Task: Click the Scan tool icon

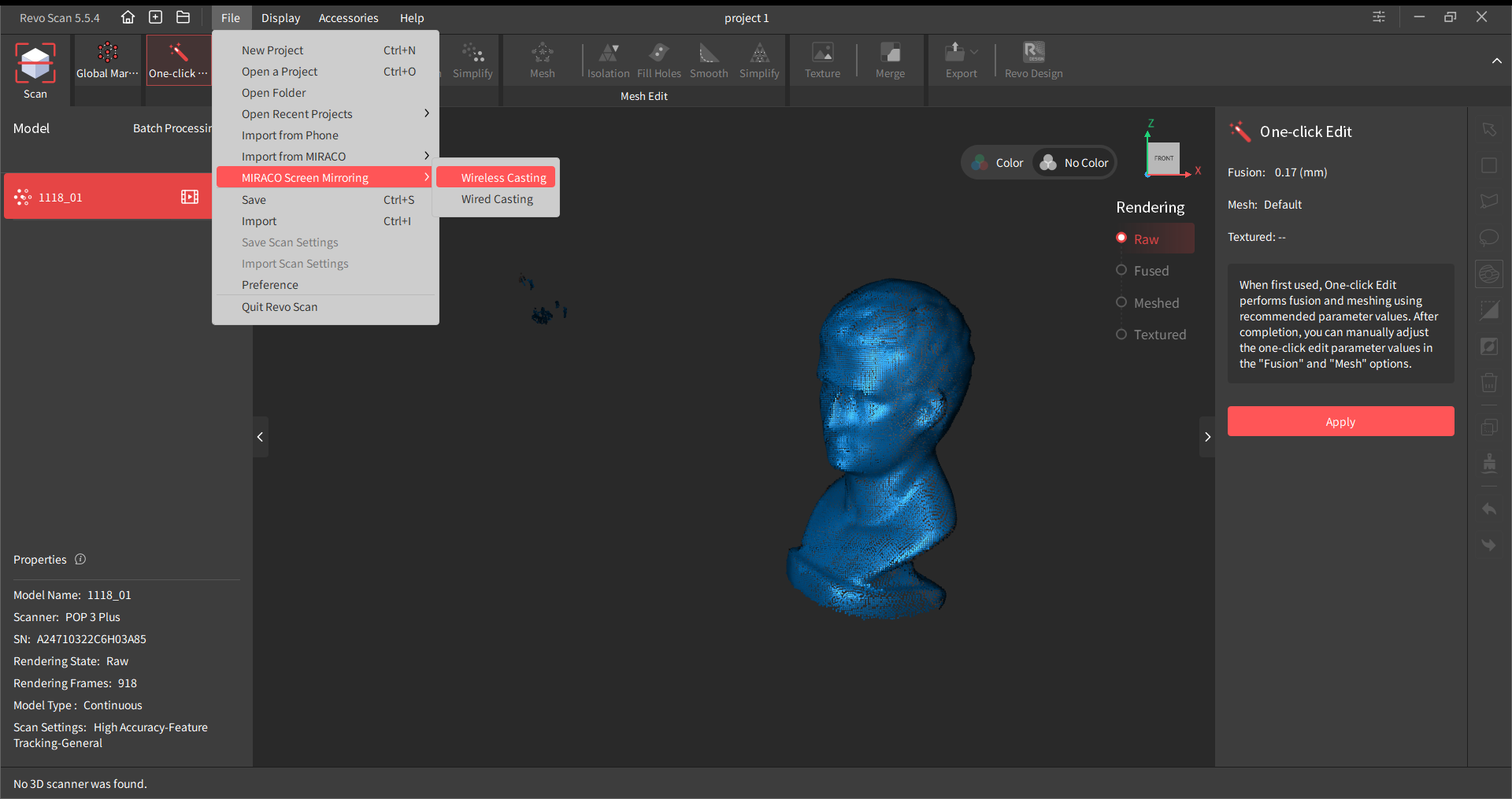Action: click(35, 64)
